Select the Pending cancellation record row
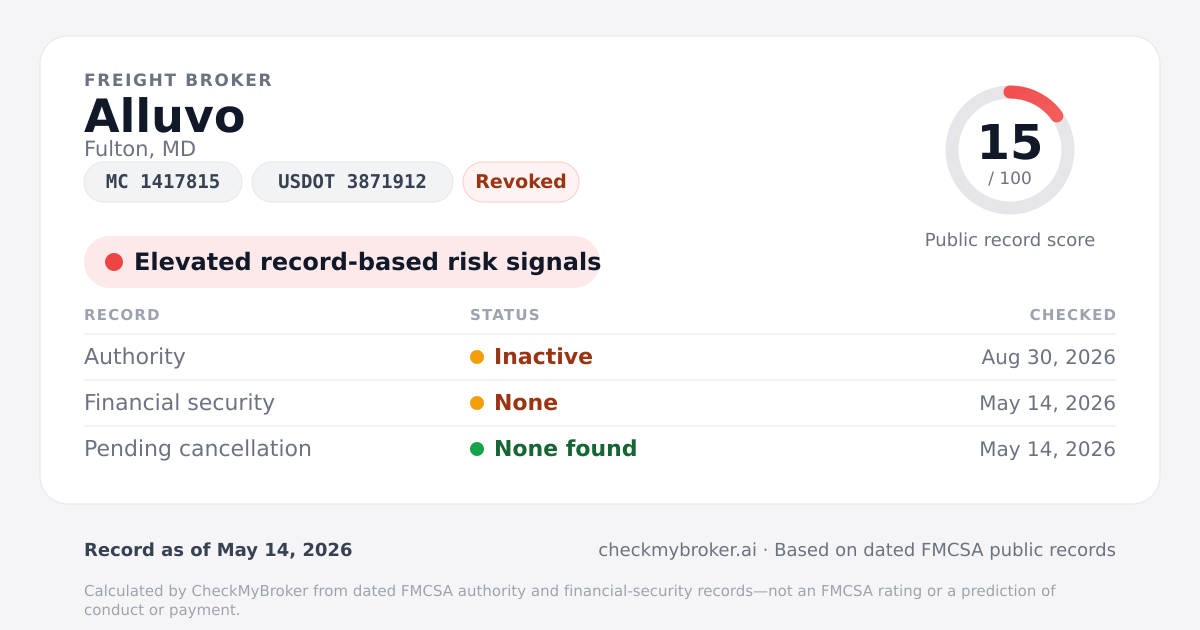1200x630 pixels. coord(600,449)
